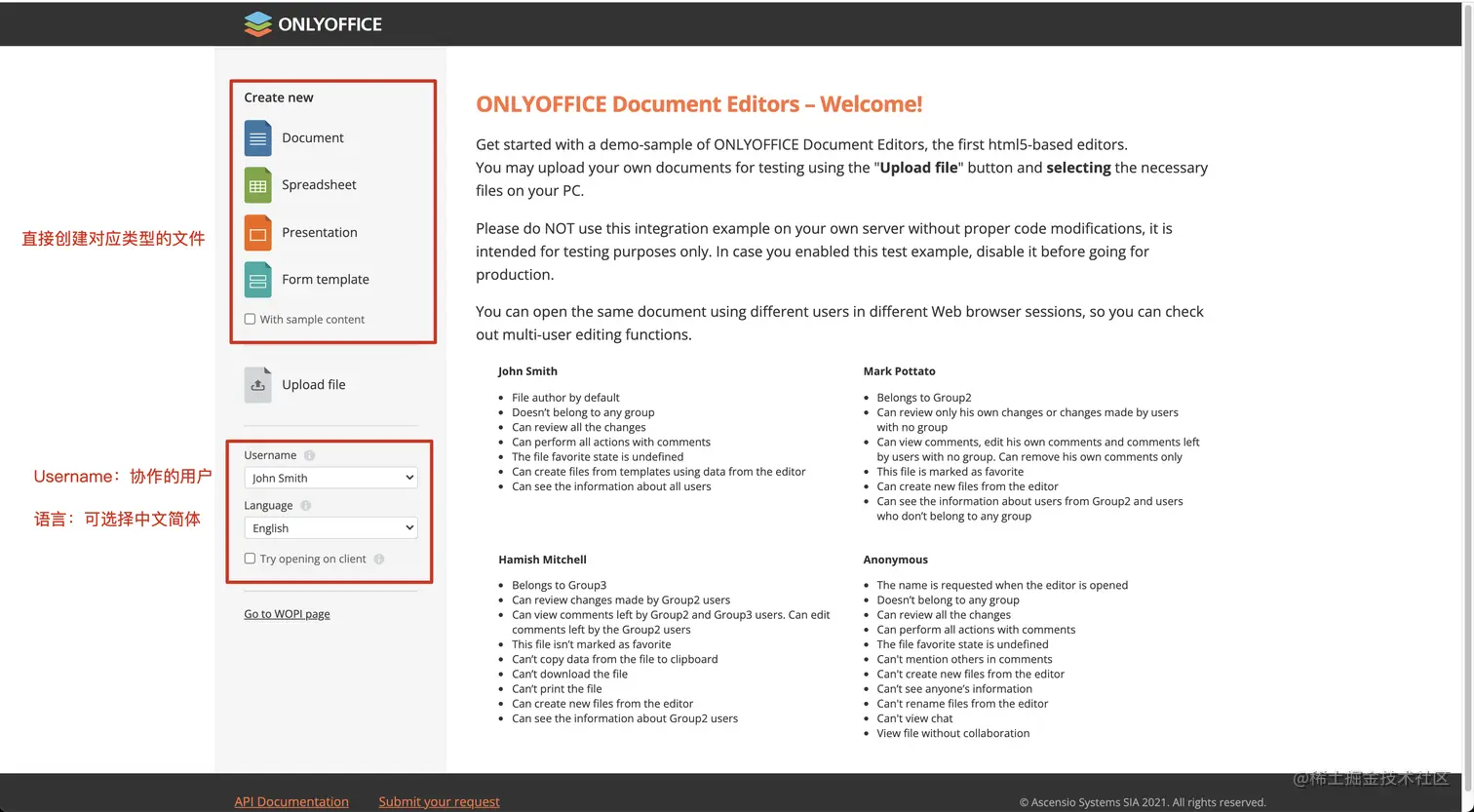Click the Upload file button label

tap(313, 384)
